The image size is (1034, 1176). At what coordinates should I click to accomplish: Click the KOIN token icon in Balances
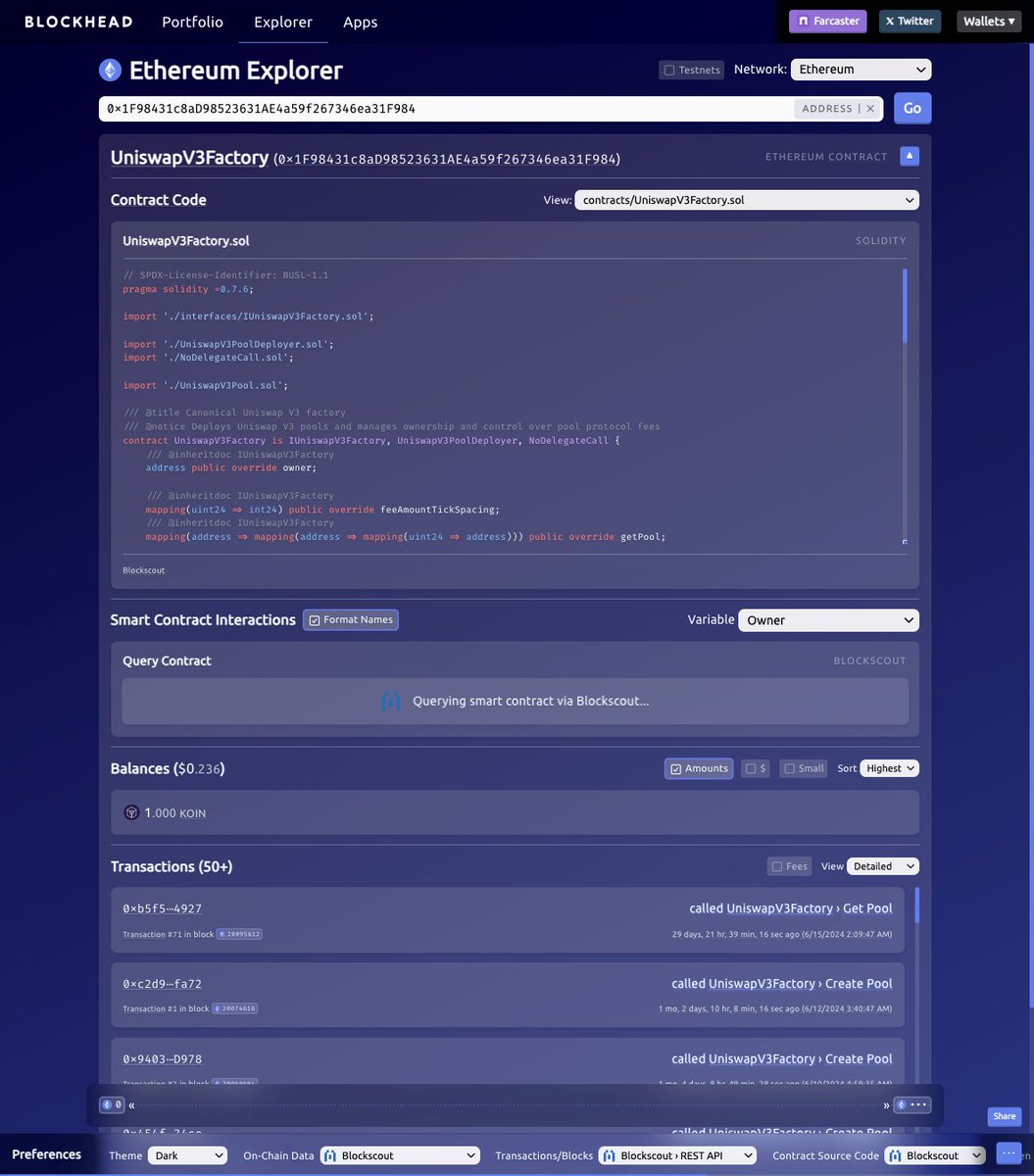131,812
